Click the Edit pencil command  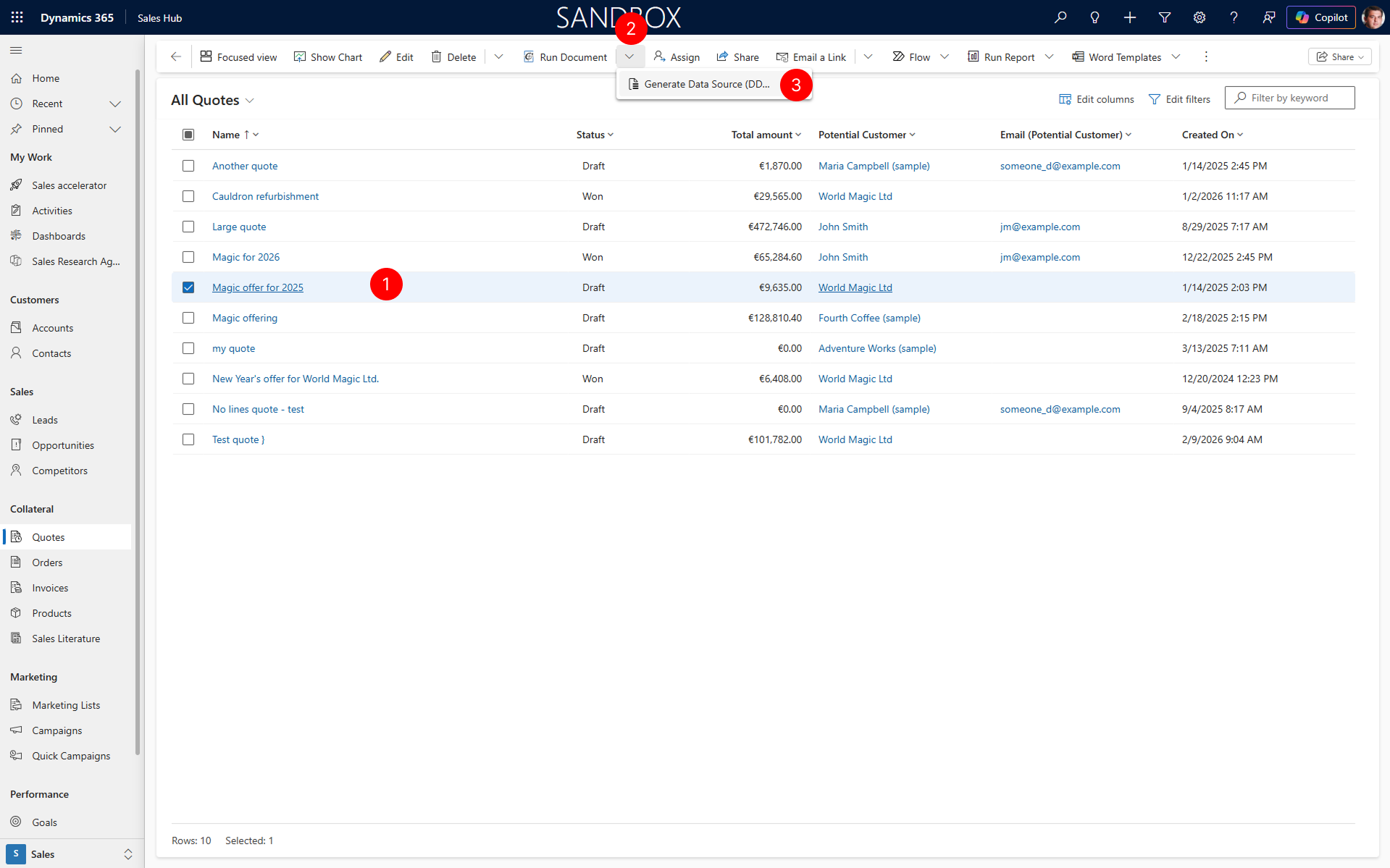396,56
